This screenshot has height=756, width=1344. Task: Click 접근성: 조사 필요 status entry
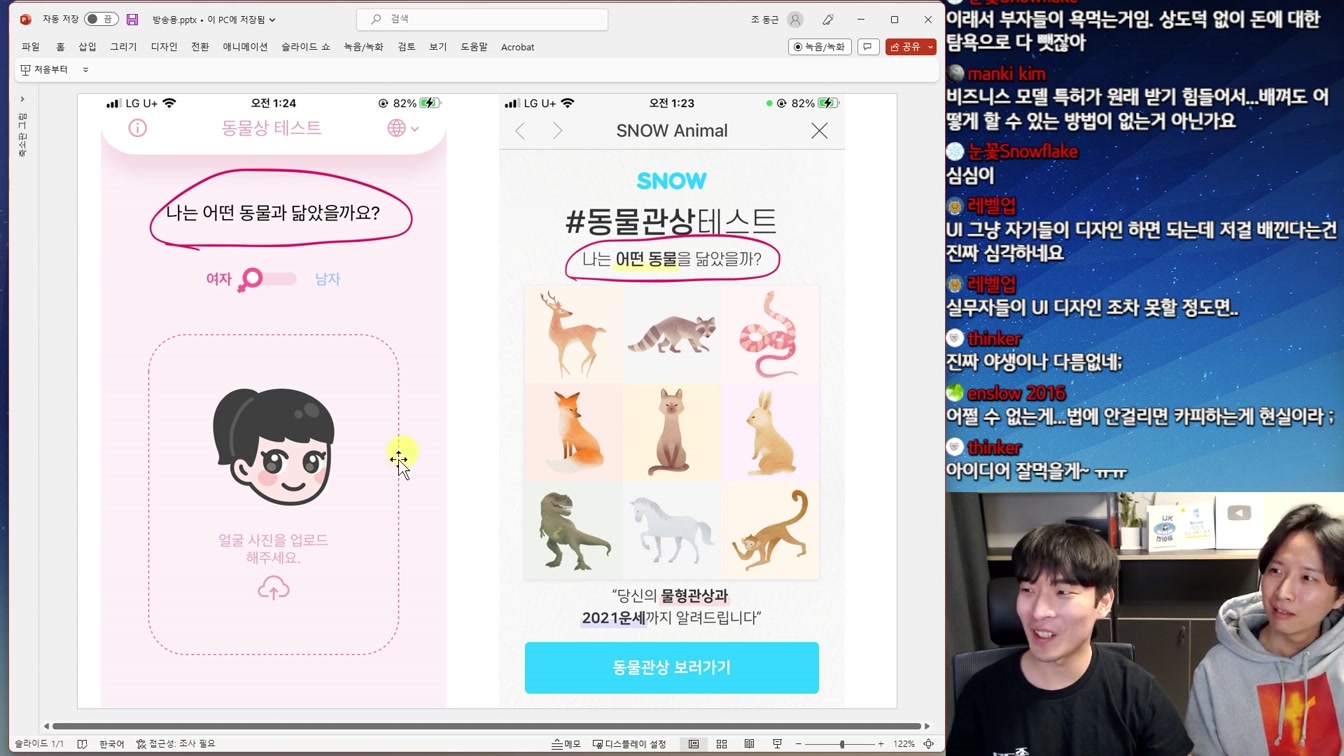pos(176,744)
